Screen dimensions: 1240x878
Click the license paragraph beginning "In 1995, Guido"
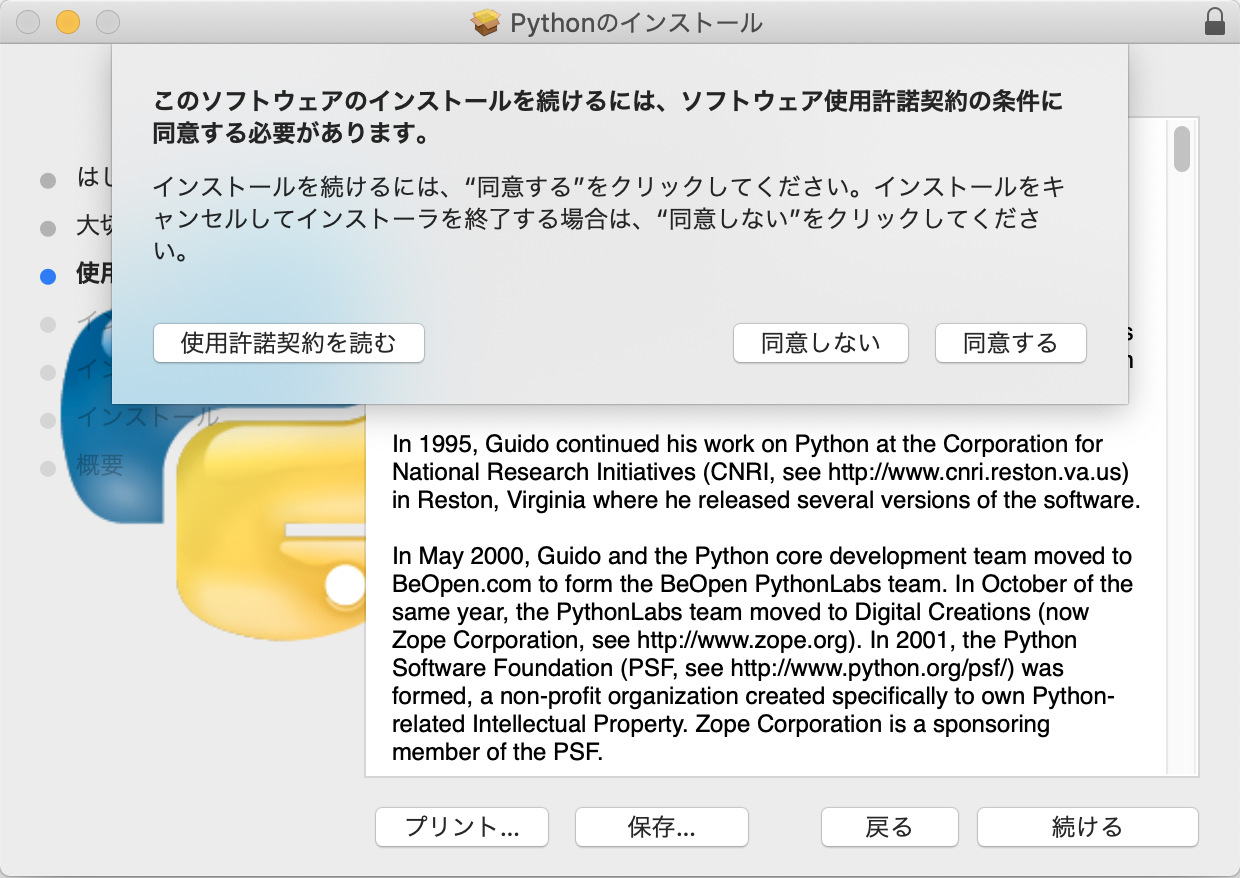tap(766, 472)
